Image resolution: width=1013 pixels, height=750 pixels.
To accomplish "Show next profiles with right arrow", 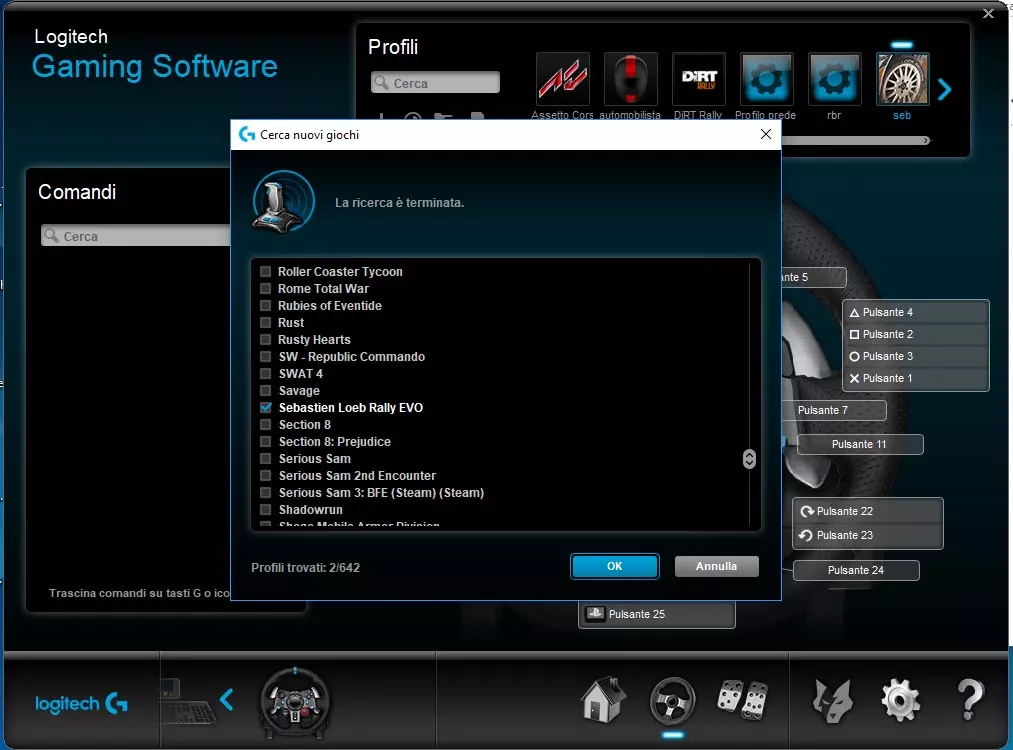I will click(x=945, y=89).
